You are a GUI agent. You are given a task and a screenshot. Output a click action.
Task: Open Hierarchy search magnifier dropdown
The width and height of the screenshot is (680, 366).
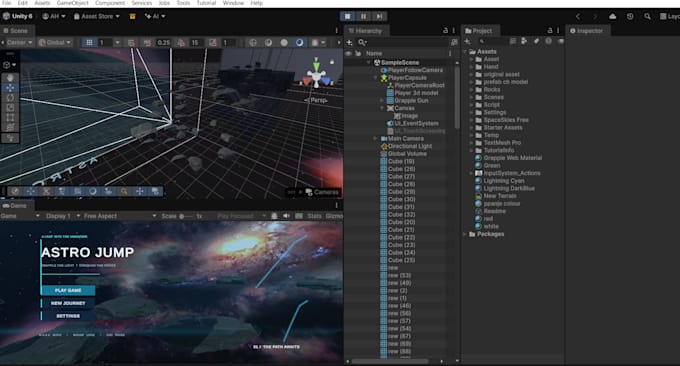[x=363, y=42]
